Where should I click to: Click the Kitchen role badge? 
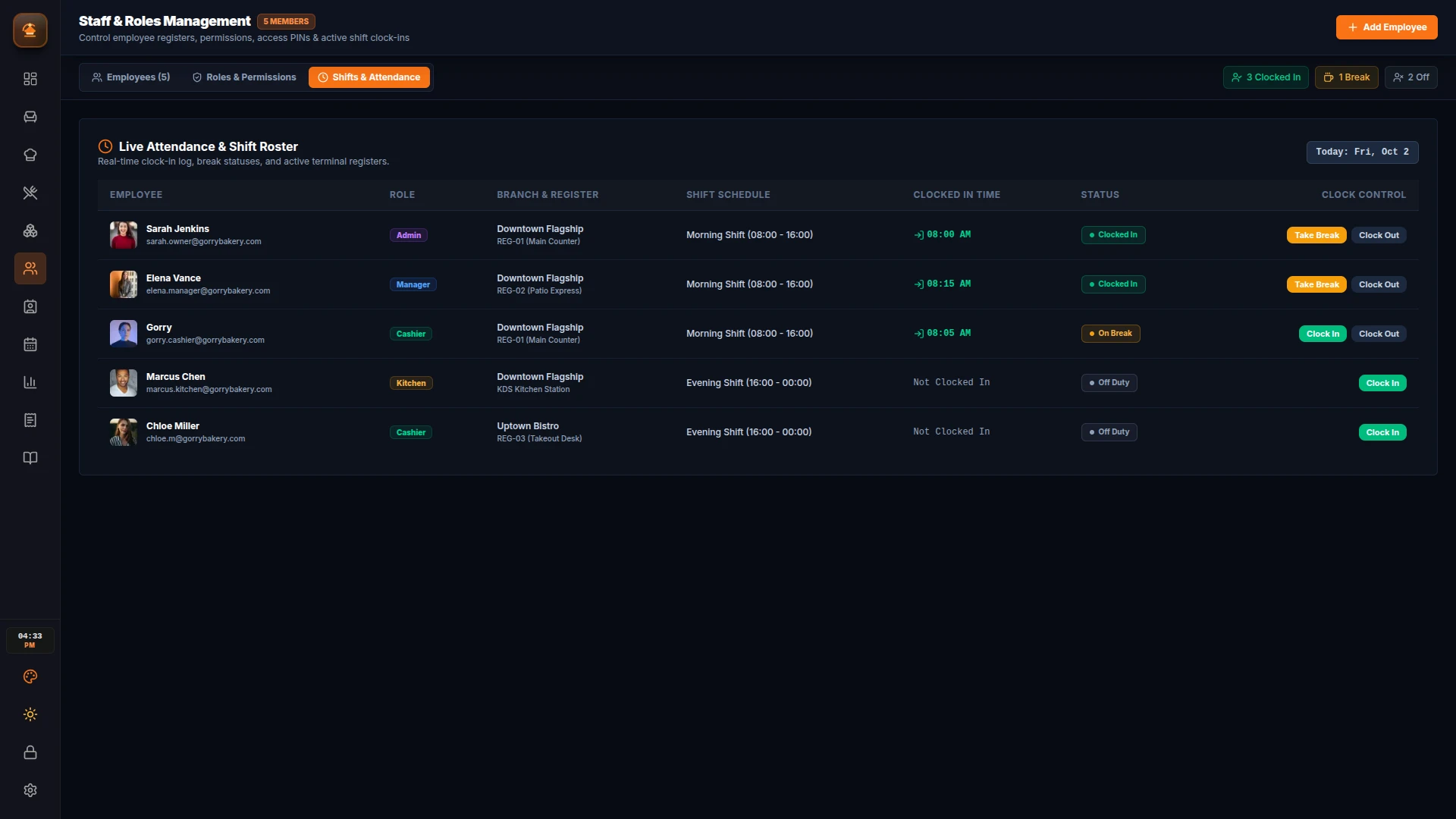(411, 383)
